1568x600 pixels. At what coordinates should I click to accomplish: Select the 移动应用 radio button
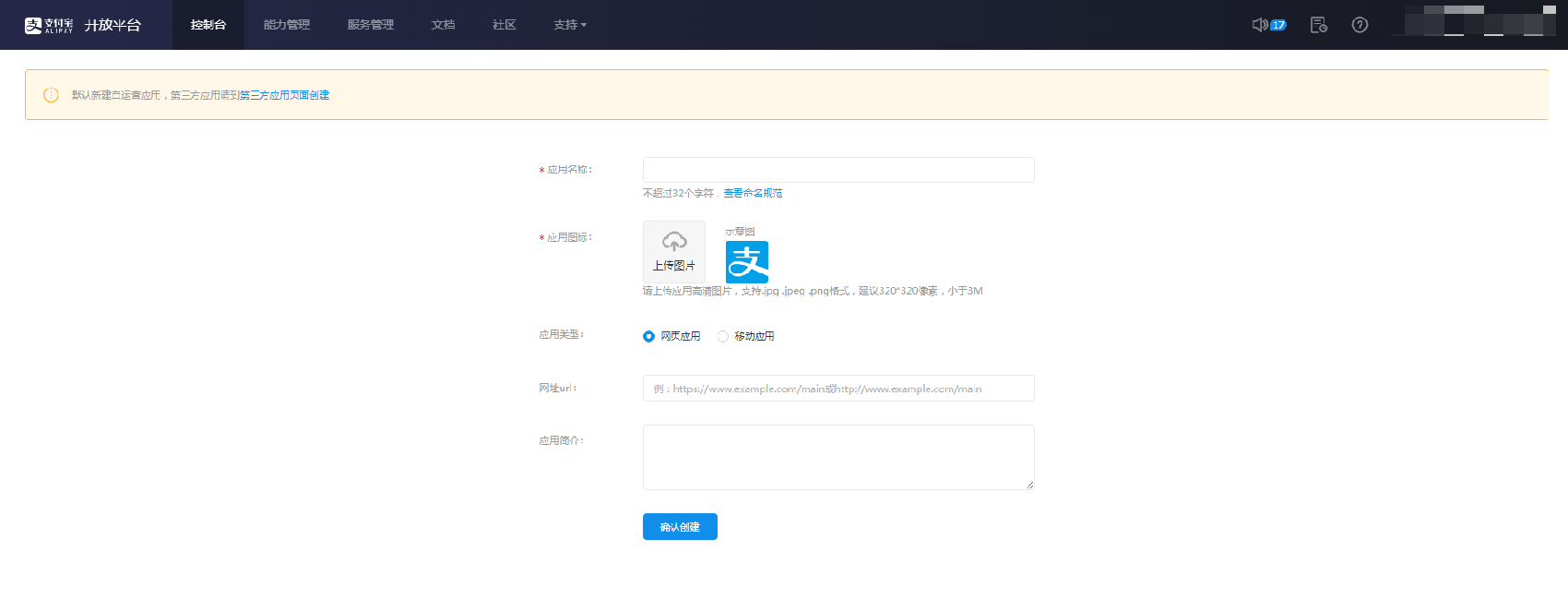723,336
